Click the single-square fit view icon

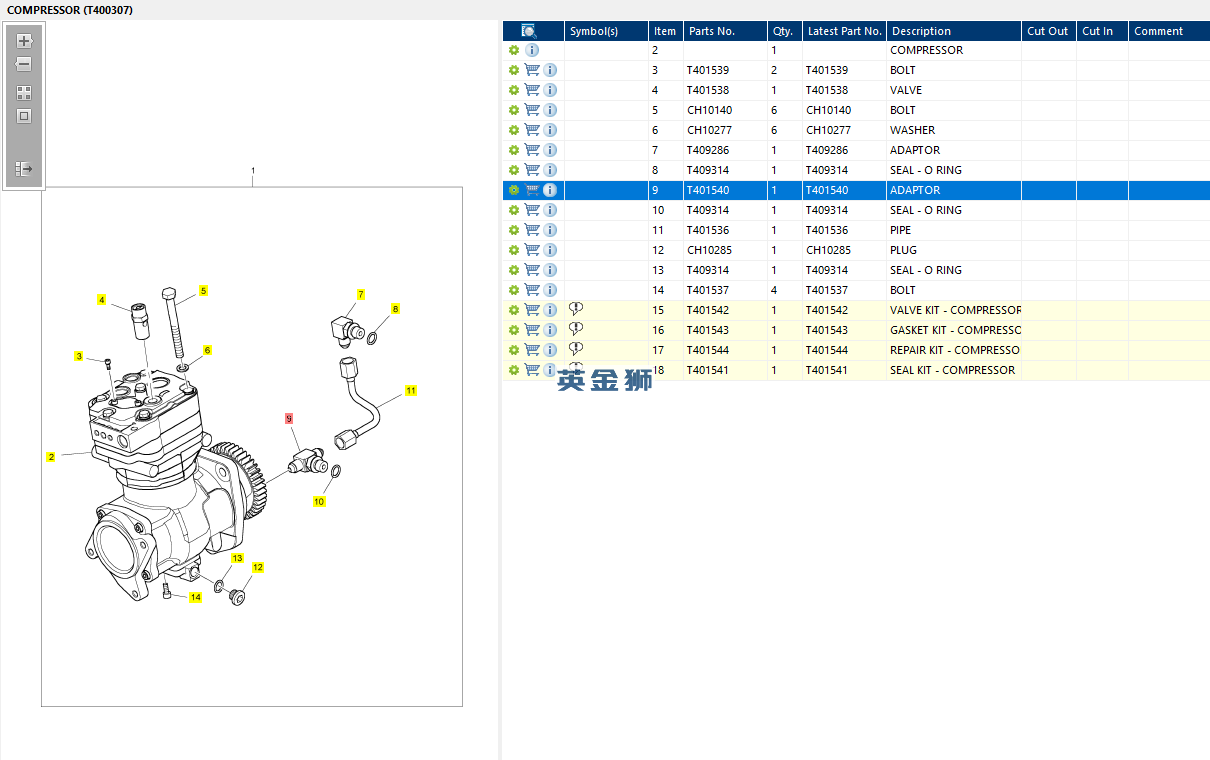[x=24, y=116]
